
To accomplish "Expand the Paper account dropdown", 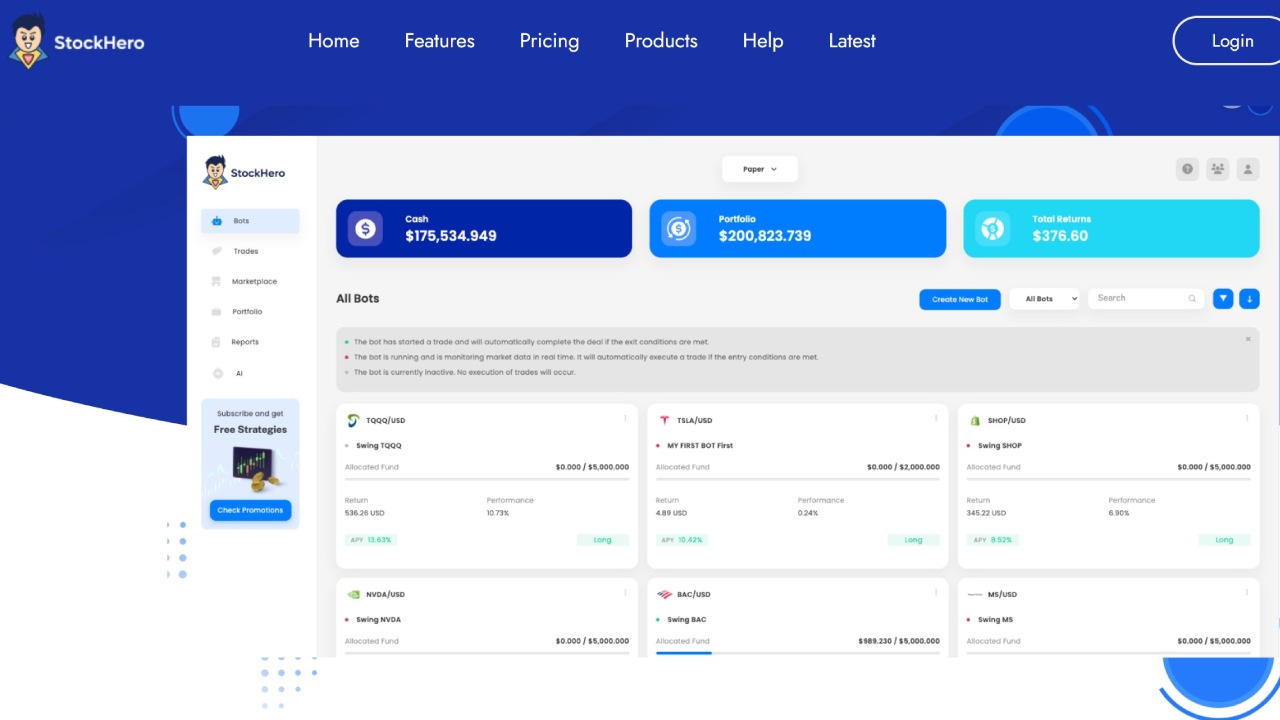I will click(x=760, y=169).
